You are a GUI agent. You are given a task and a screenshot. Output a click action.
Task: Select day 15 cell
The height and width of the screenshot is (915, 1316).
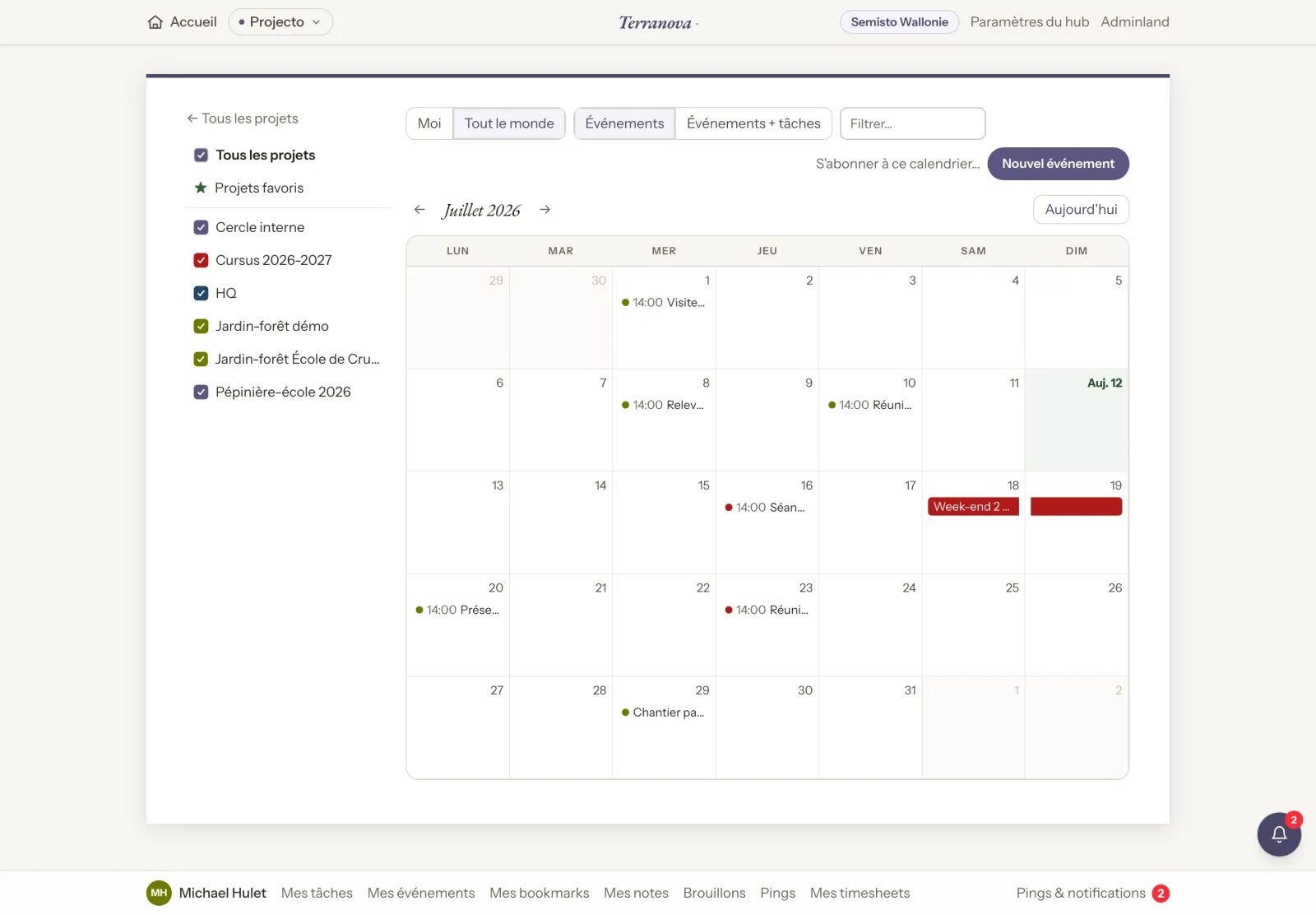pyautogui.click(x=664, y=523)
